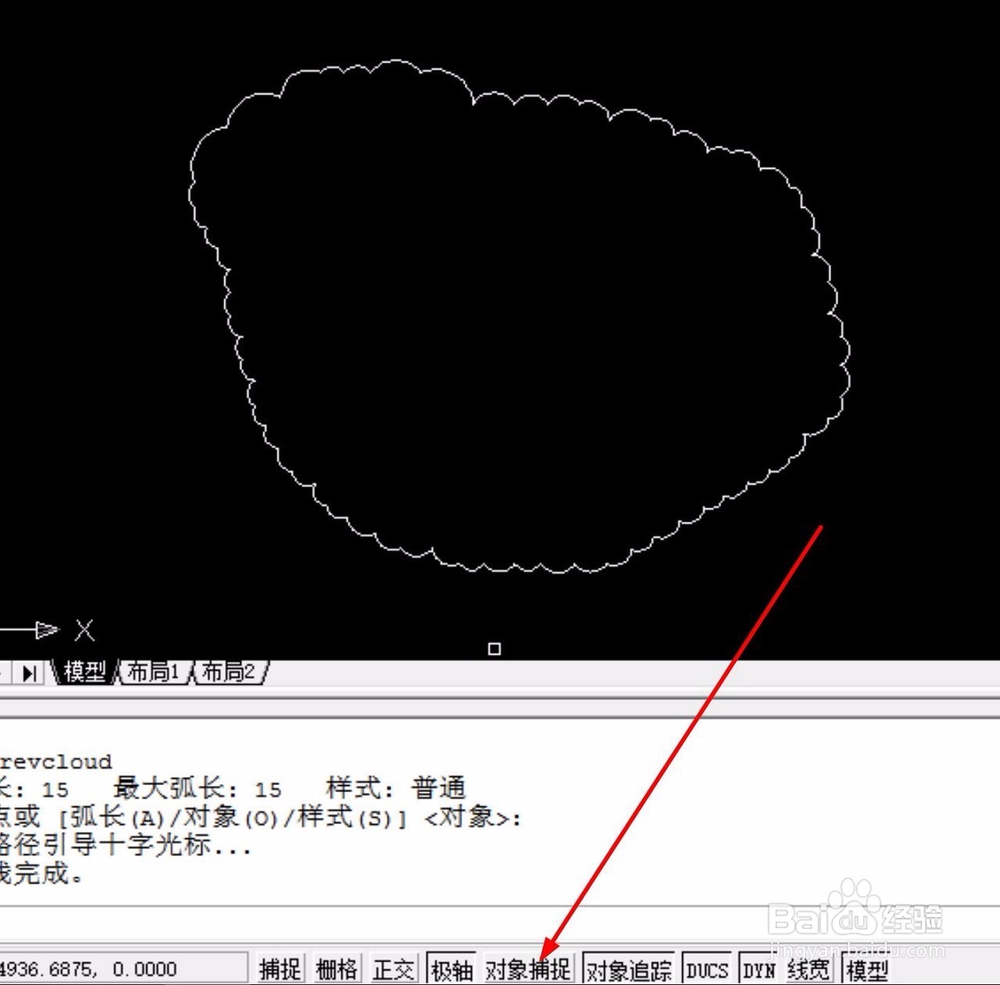The image size is (1000, 985).
Task: Switch to the 布局1 layout tab
Action: tap(154, 672)
